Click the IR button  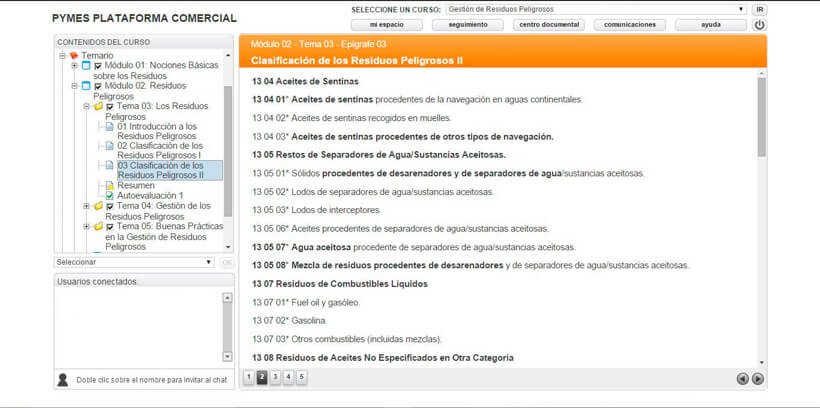point(759,9)
